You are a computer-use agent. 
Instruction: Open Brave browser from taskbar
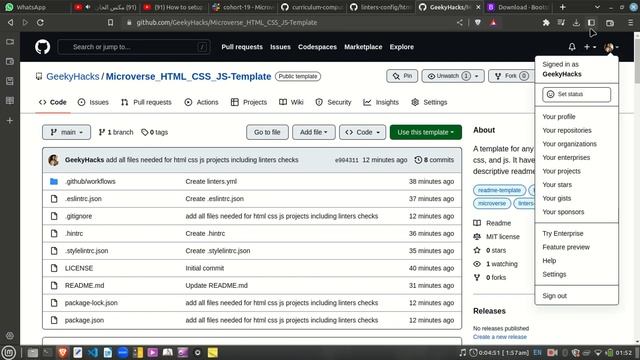click(x=62, y=353)
